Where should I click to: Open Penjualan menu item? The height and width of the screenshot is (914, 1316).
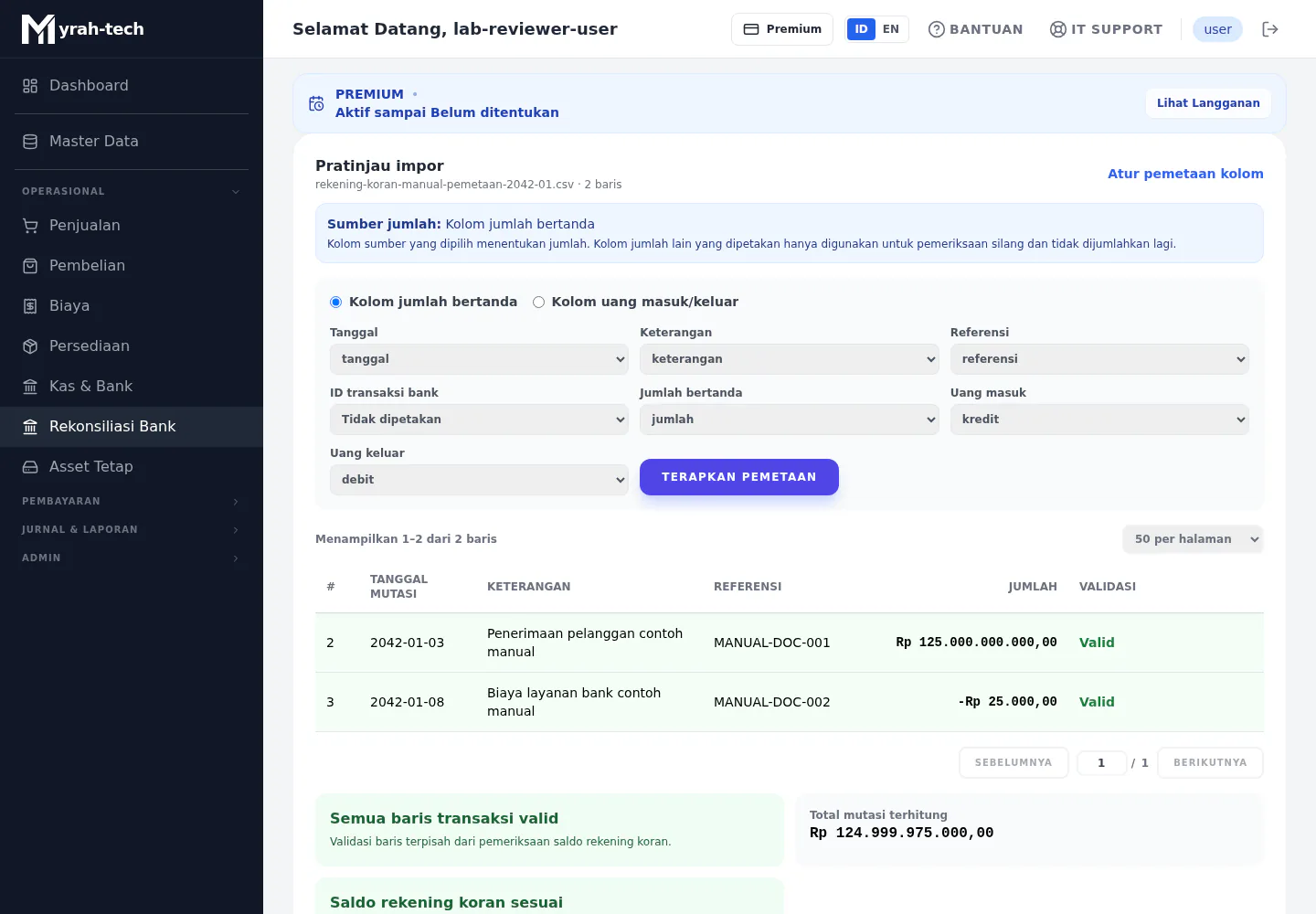tap(132, 226)
